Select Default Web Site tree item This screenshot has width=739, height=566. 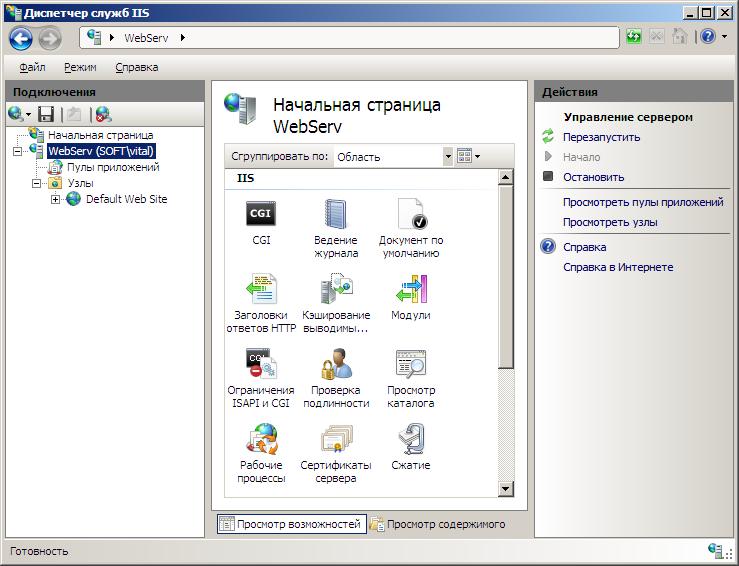[126, 199]
